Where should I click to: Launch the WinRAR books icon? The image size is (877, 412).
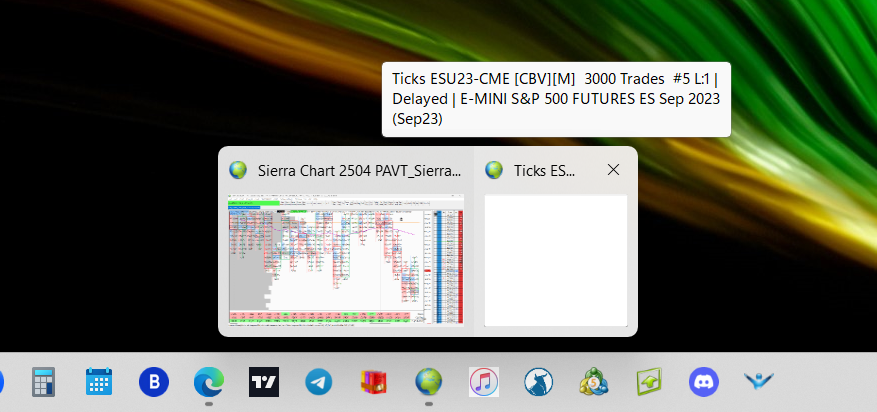(374, 382)
